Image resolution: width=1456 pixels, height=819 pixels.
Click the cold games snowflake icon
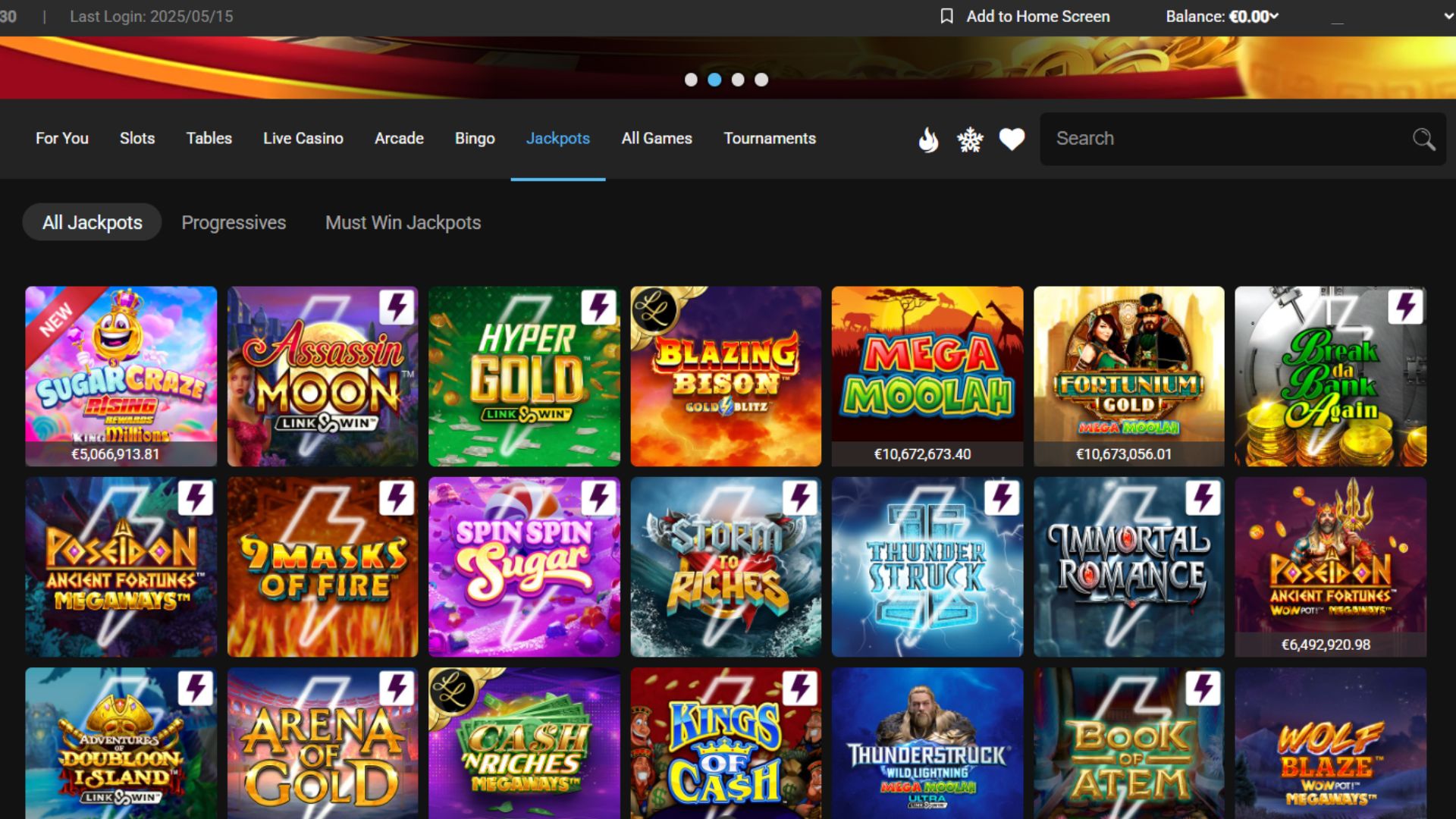[x=970, y=140]
